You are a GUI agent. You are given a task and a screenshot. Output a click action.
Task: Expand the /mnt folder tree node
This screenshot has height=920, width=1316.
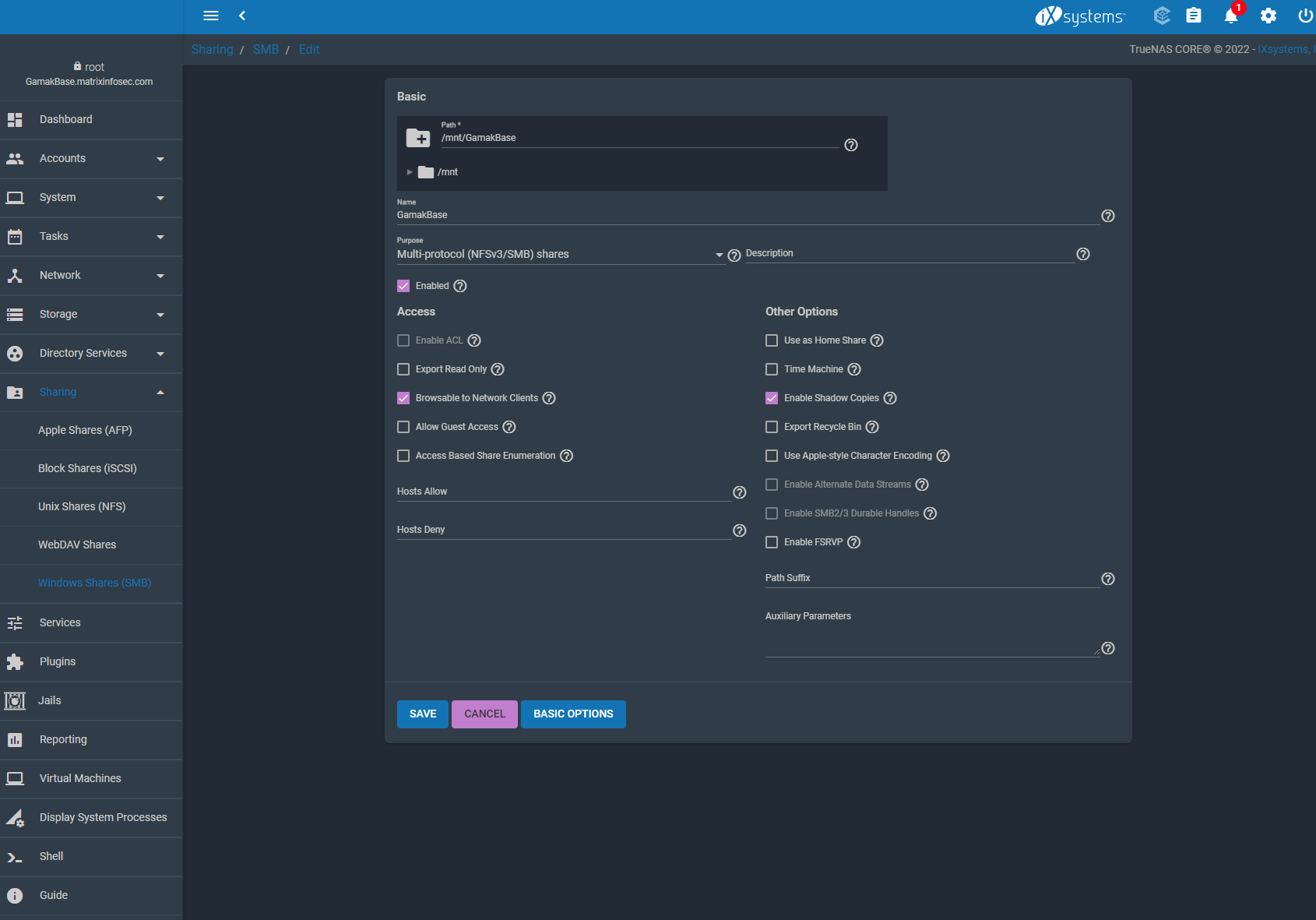tap(410, 172)
